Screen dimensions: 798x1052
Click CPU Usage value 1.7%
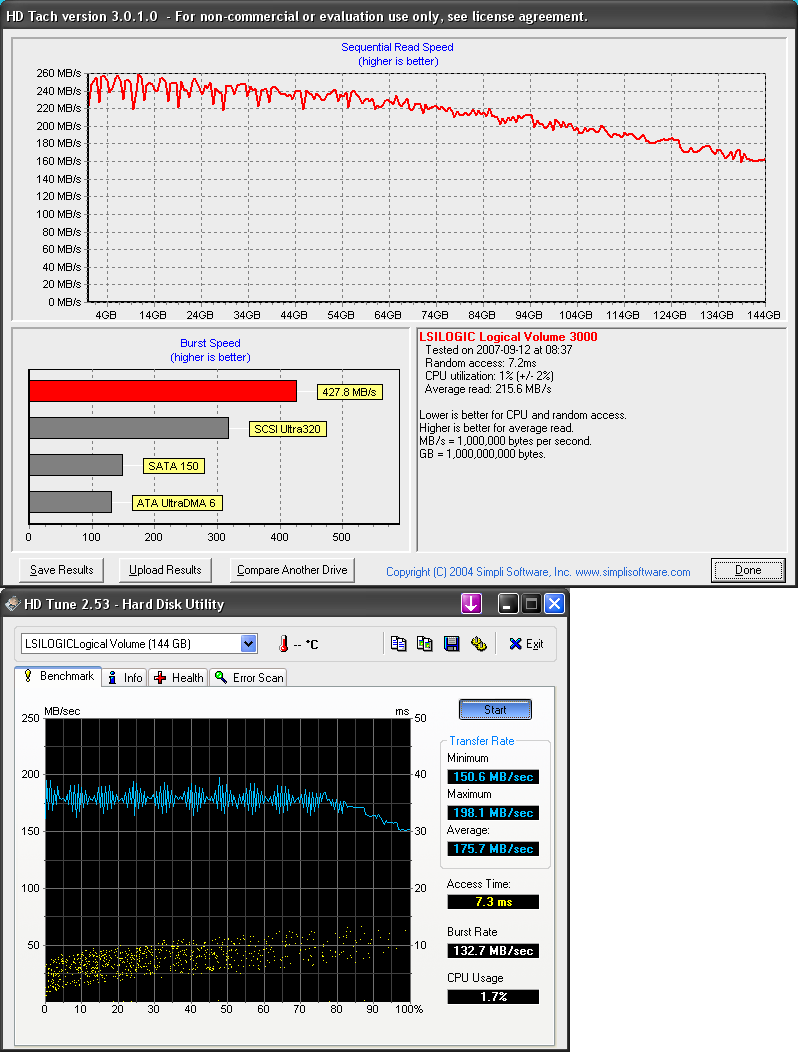pos(493,997)
